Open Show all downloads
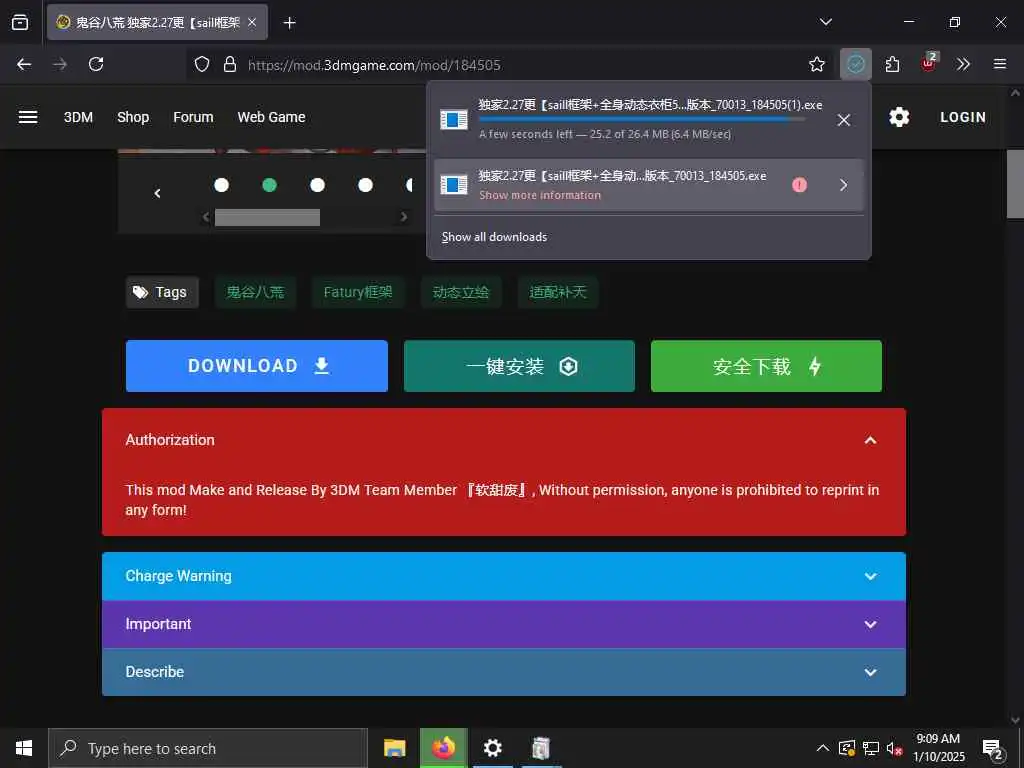 pos(494,237)
